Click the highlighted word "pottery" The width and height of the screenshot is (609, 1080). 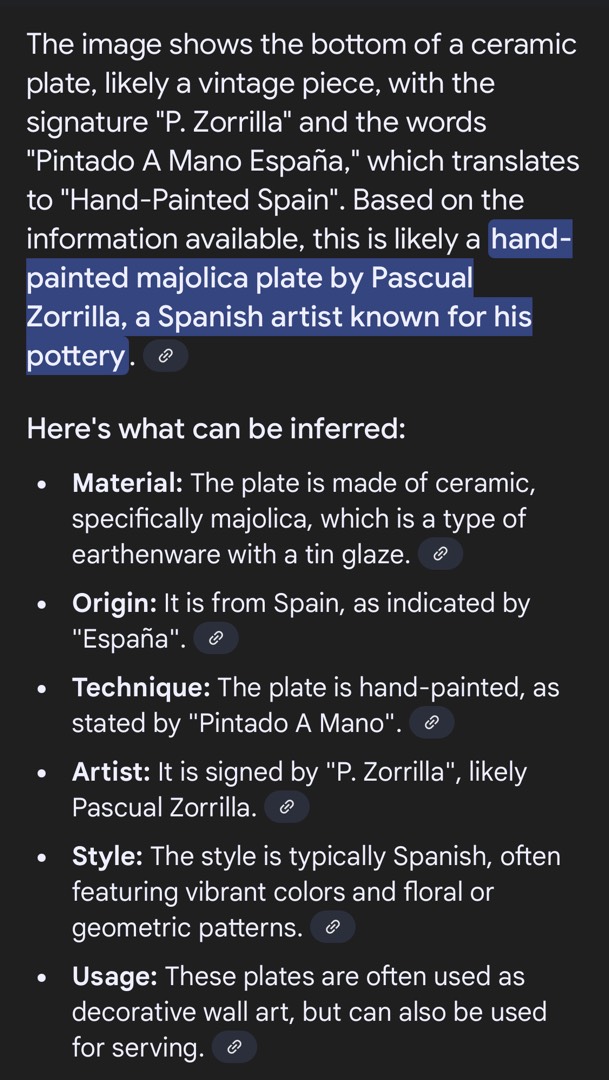coord(77,356)
